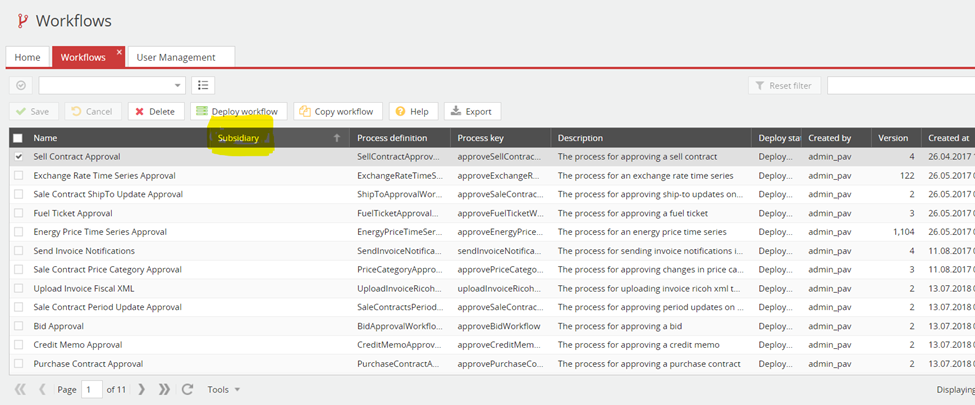
Task: Go to the next page arrow
Action: click(x=141, y=389)
